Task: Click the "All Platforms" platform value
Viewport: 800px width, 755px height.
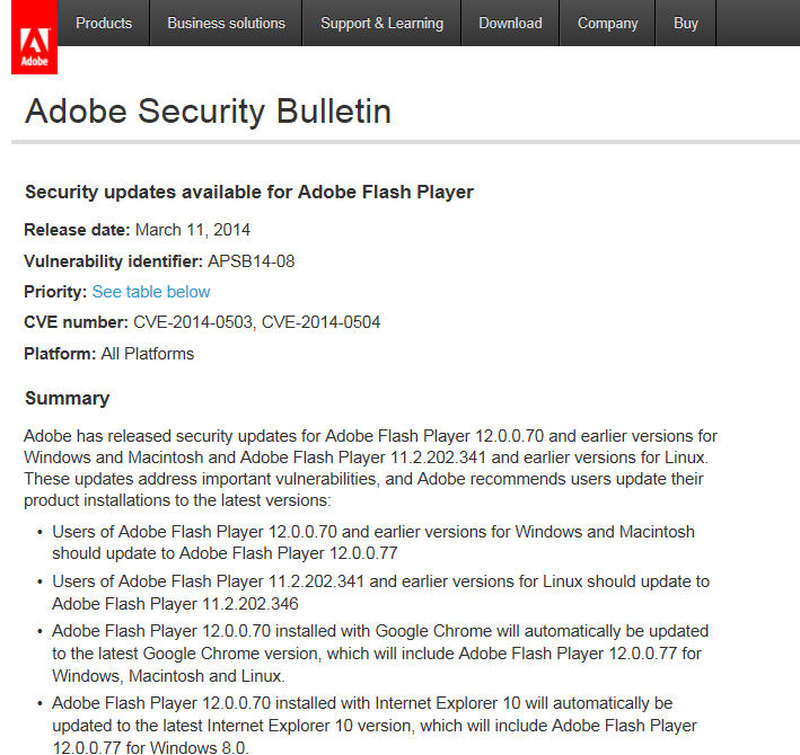Action: point(147,353)
